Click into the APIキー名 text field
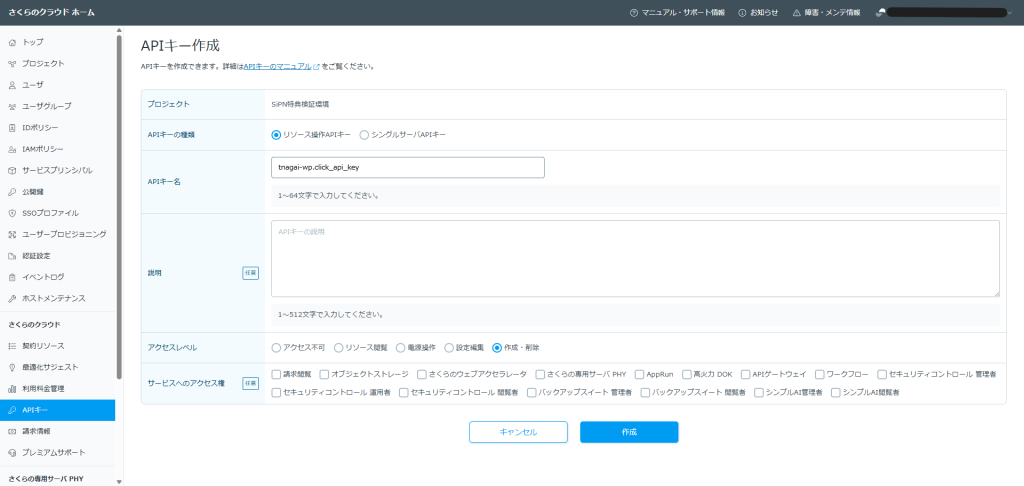 pos(407,167)
